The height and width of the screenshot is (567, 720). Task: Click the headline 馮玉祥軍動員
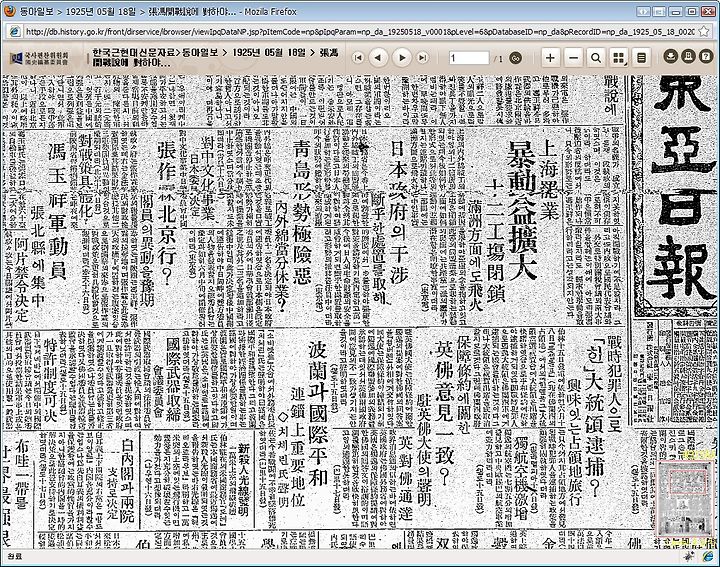click(58, 211)
